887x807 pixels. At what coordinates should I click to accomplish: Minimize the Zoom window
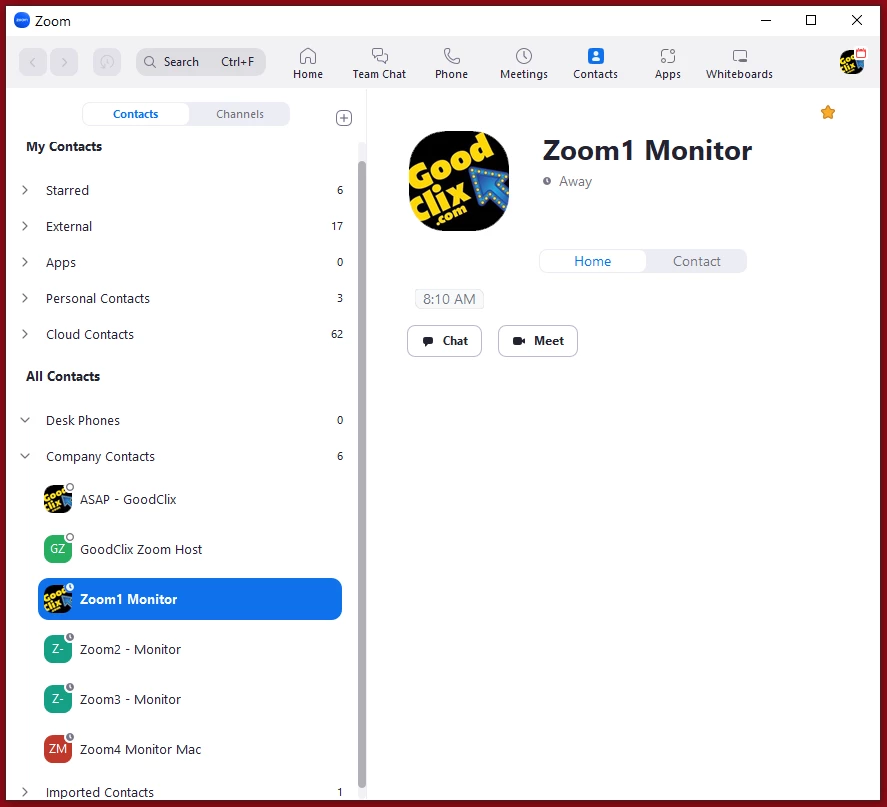(x=766, y=20)
